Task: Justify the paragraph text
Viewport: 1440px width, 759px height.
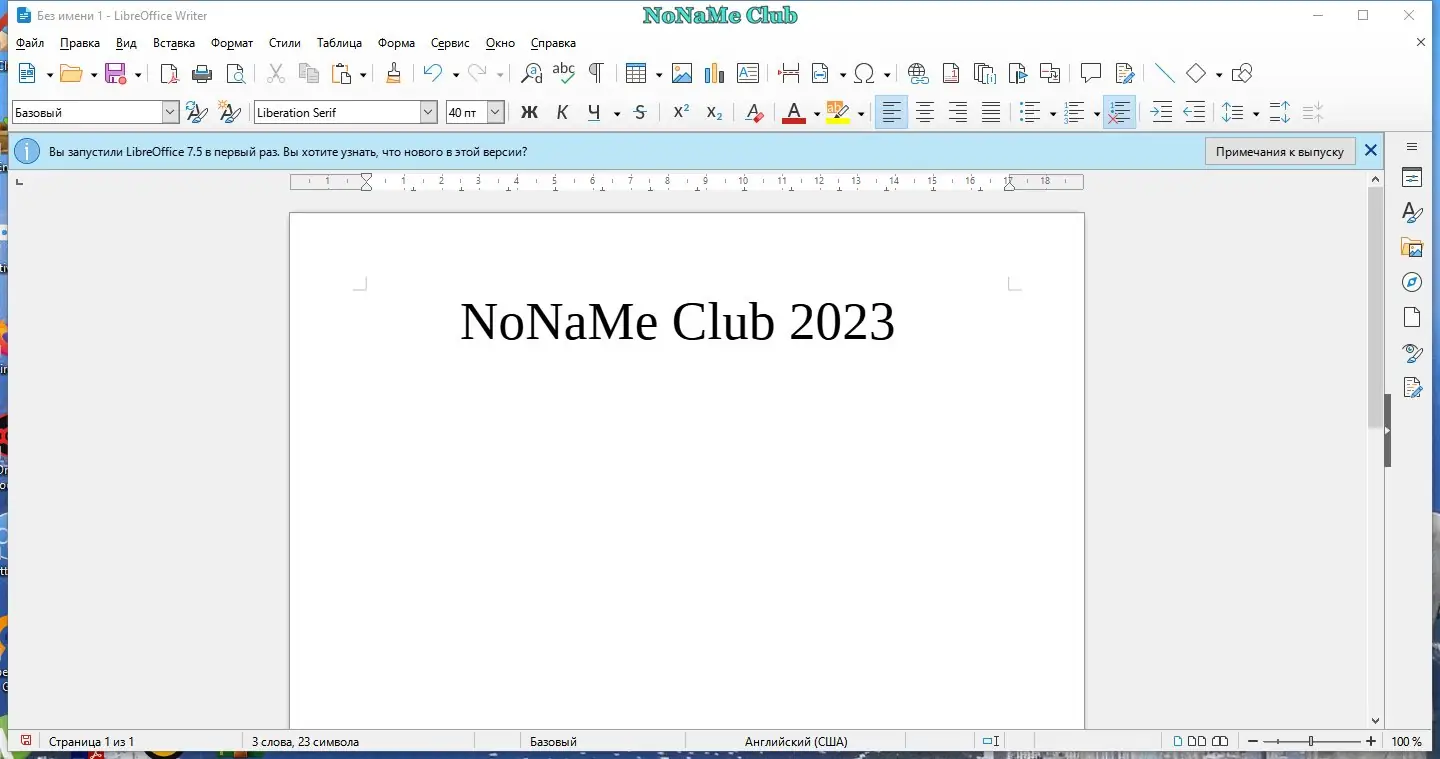Action: coord(990,113)
